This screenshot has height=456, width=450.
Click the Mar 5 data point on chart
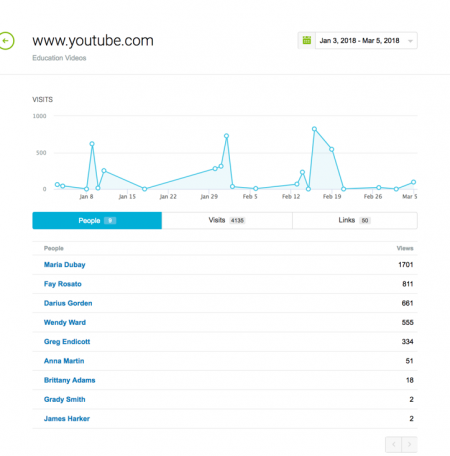click(413, 182)
